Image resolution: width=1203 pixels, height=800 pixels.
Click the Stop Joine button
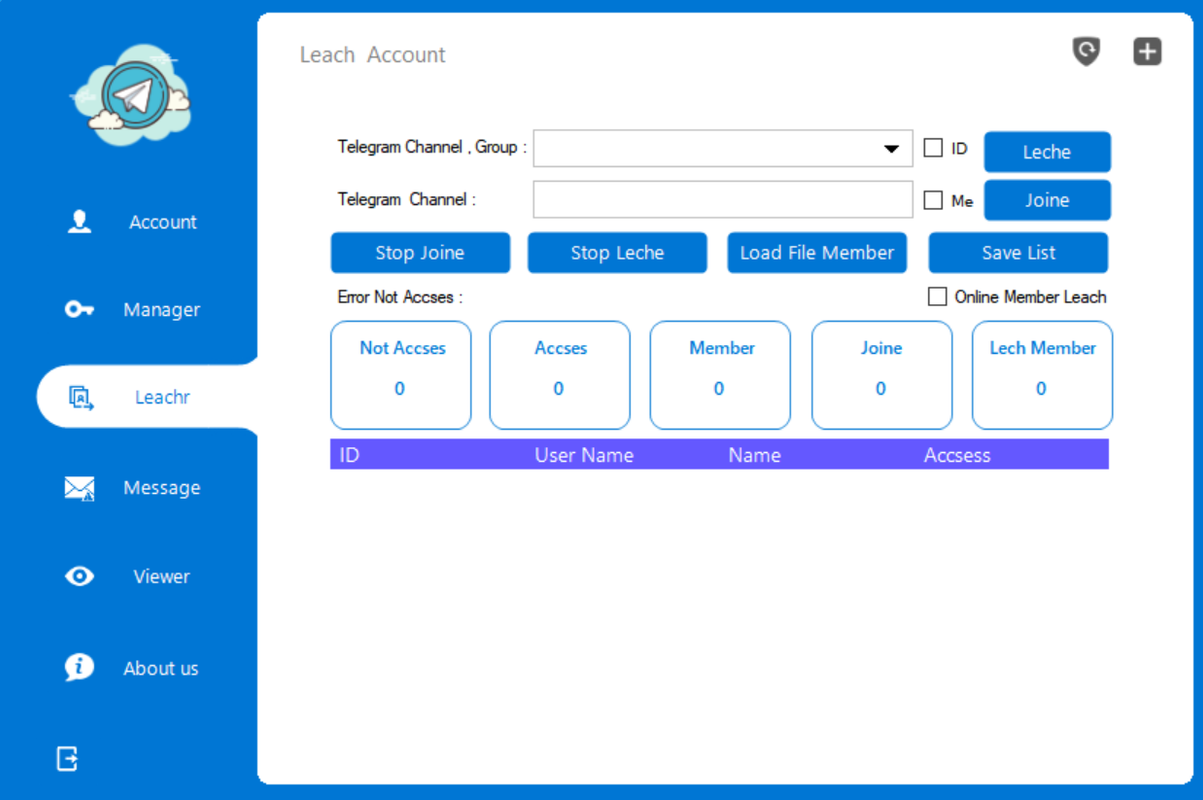click(420, 253)
